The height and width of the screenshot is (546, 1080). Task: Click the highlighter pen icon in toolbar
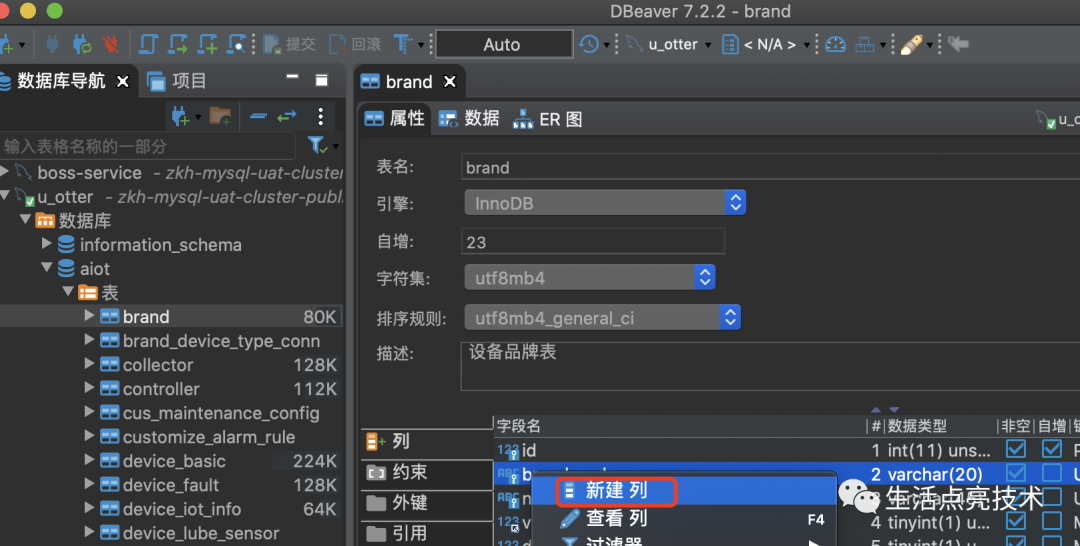(911, 44)
